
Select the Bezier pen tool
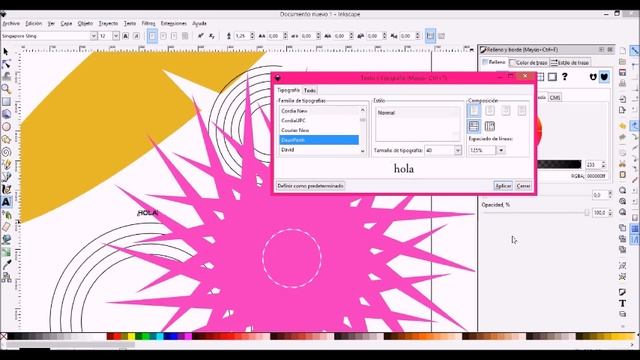pos(6,177)
